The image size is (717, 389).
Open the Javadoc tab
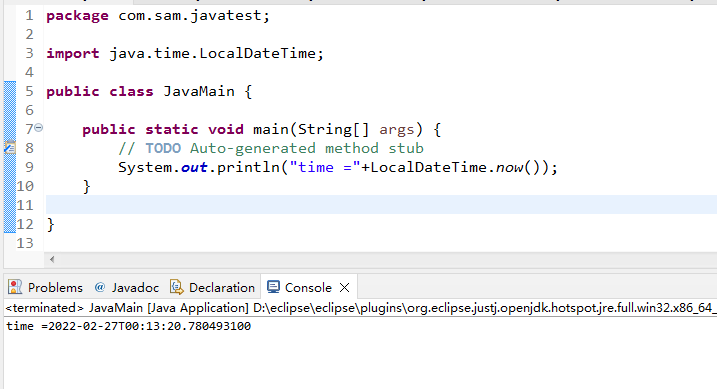[x=127, y=287]
